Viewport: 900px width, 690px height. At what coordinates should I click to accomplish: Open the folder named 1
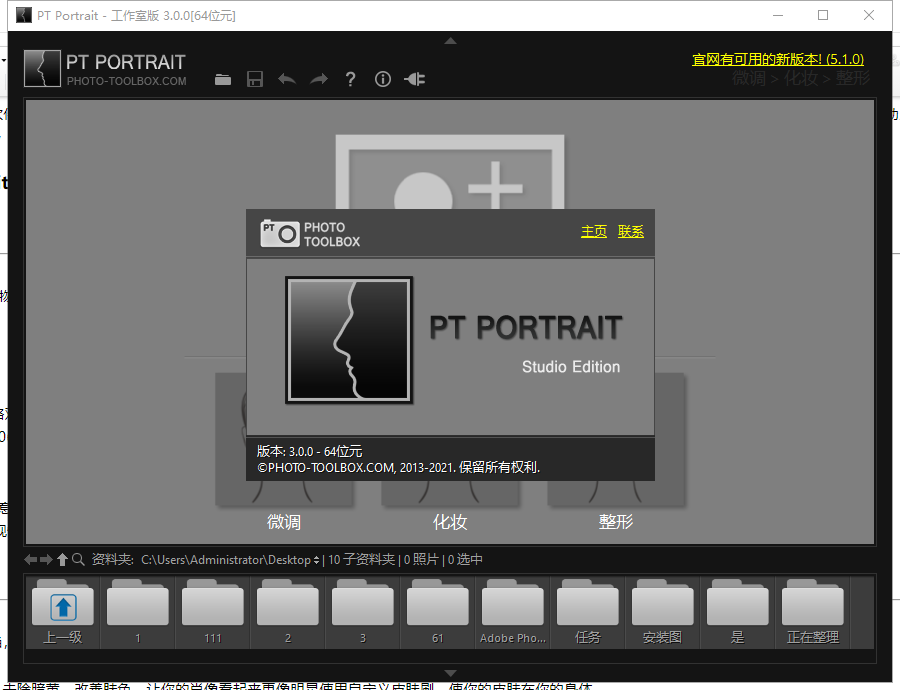(138, 613)
